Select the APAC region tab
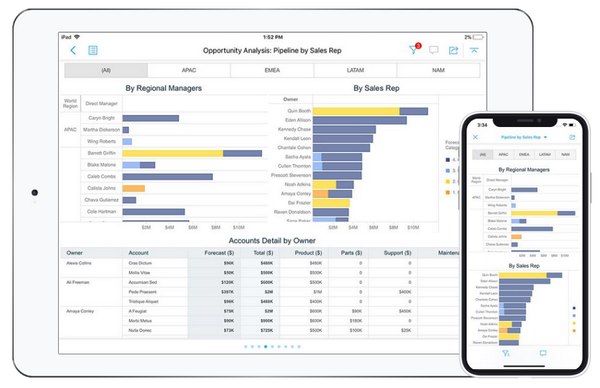600x388 pixels. [x=189, y=70]
